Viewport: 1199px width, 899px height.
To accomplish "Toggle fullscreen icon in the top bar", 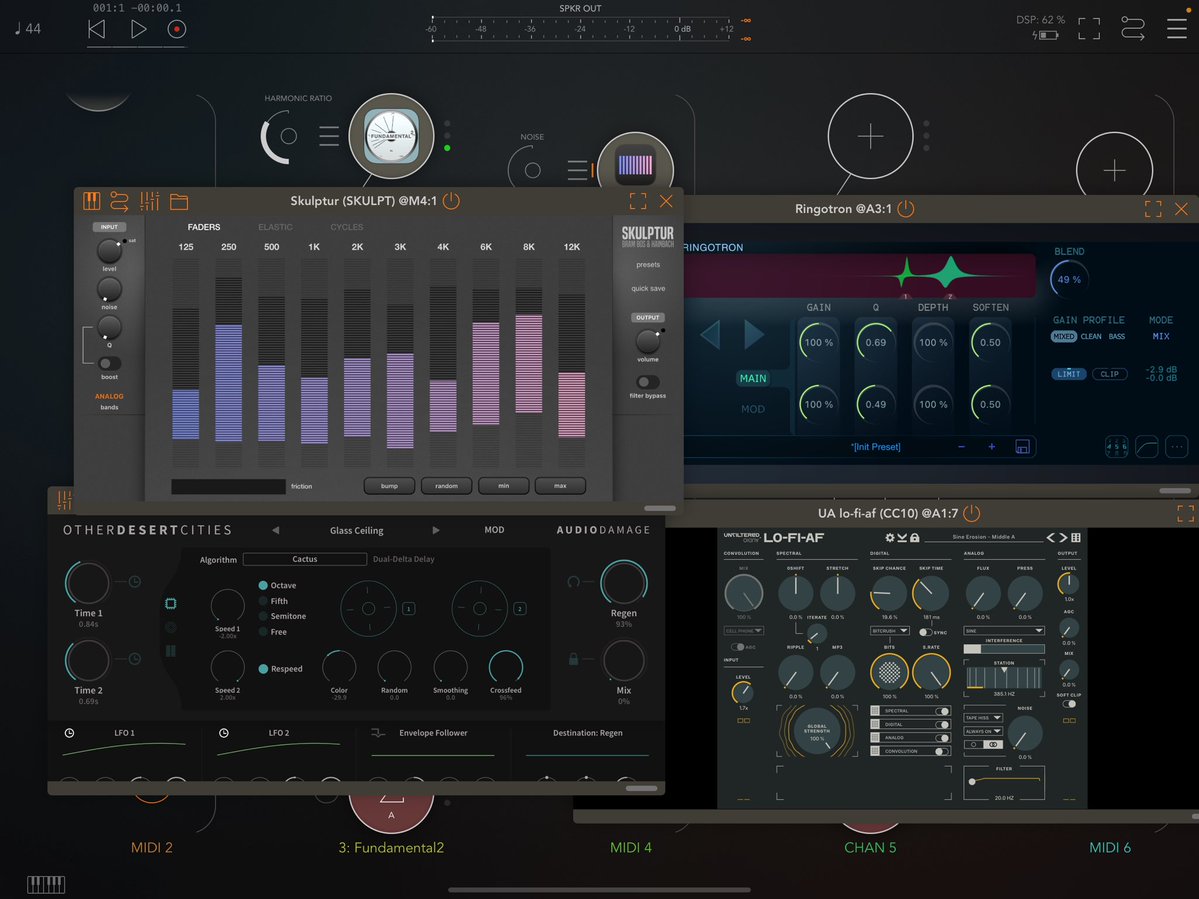I will coord(1089,29).
